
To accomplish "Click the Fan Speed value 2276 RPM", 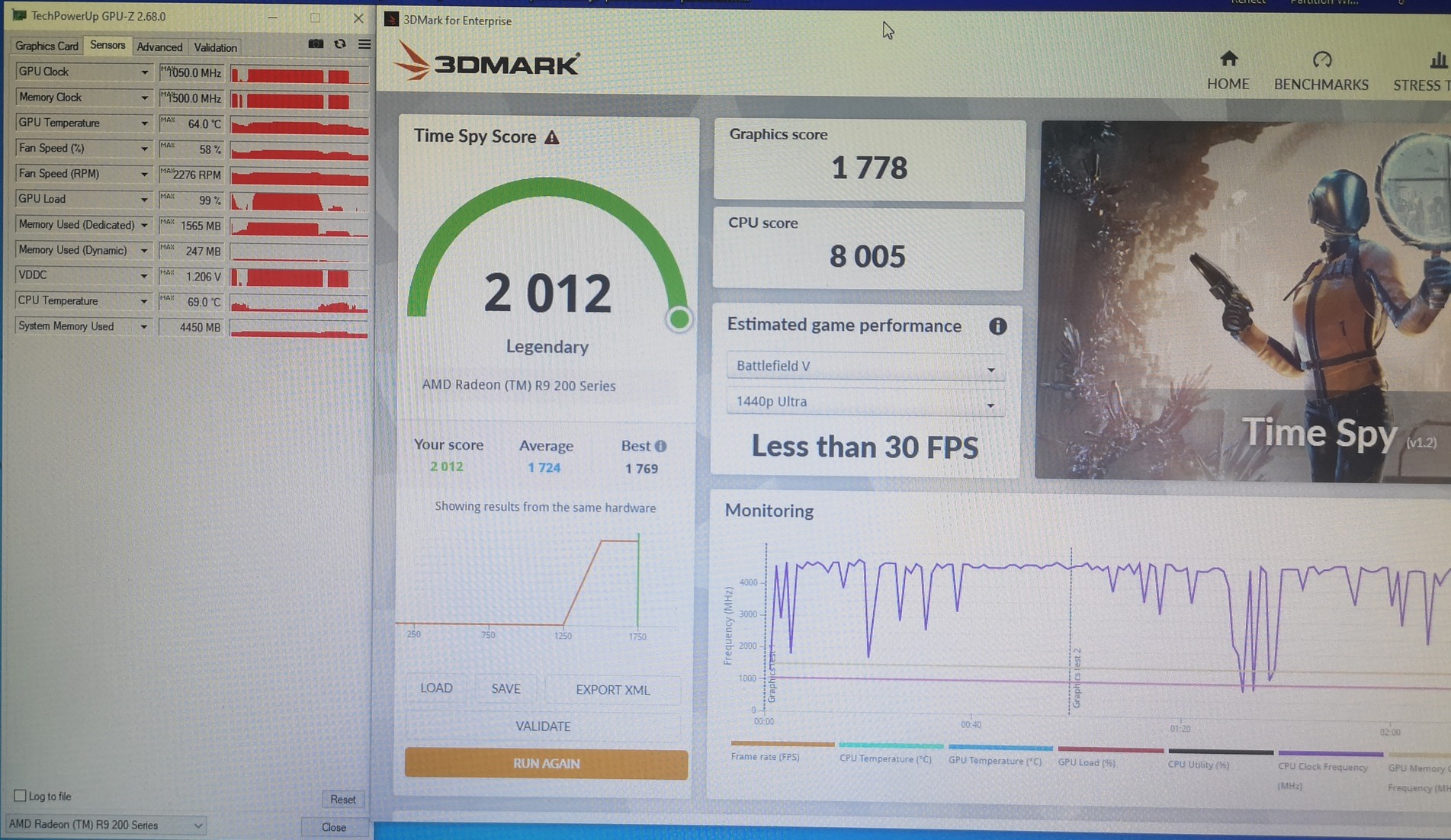I will pos(191,175).
